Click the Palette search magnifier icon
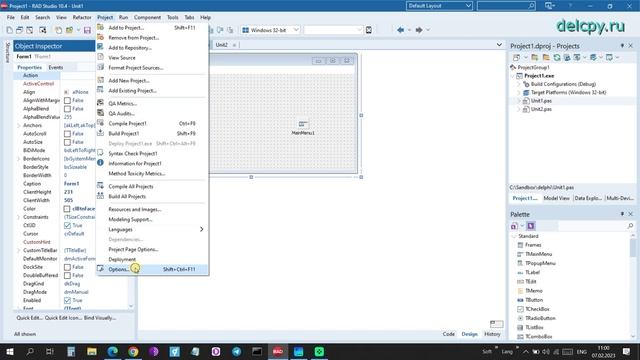The width and height of the screenshot is (640, 360). click(630, 226)
